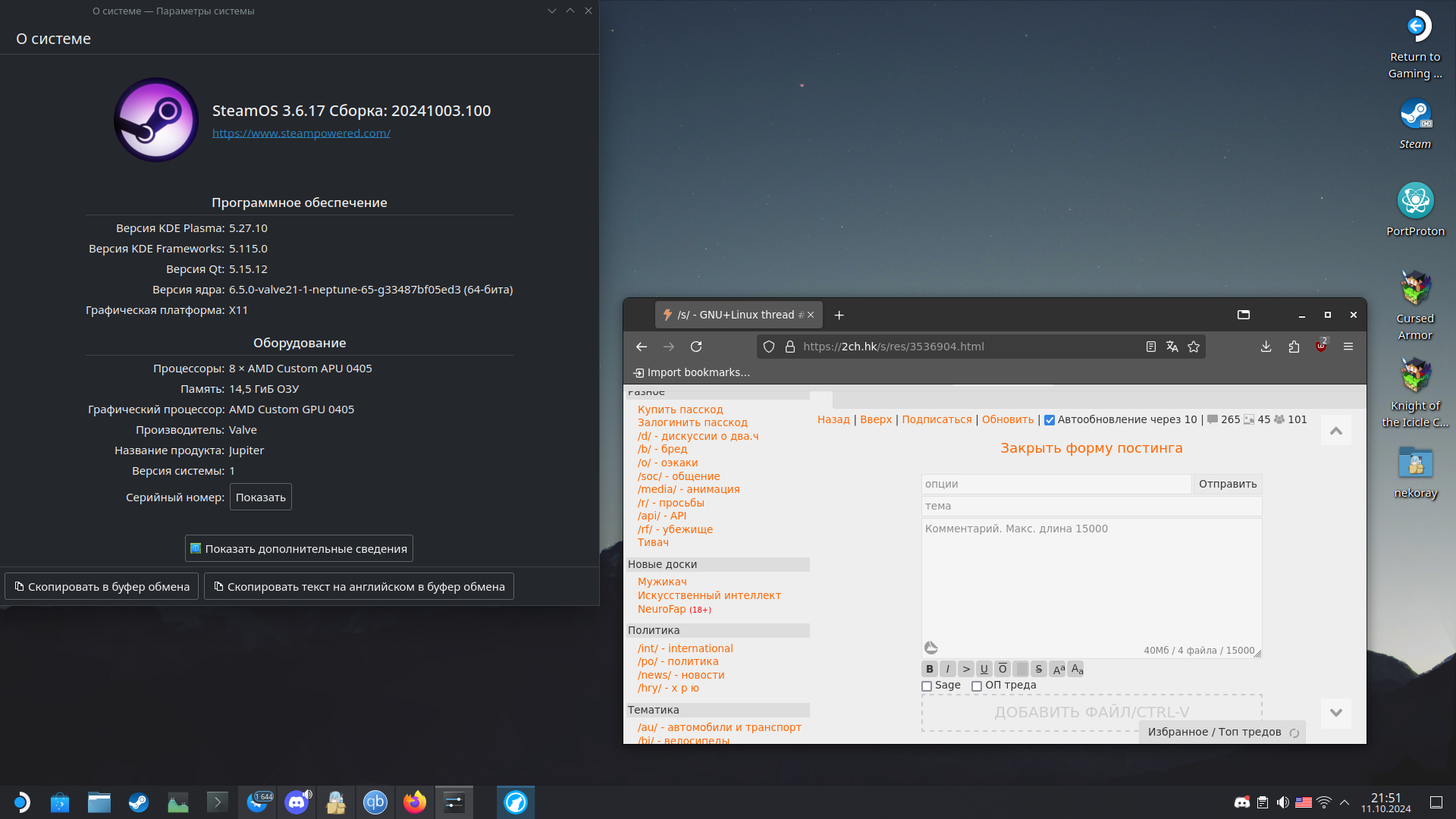Insert quote mark with the > button
The height and width of the screenshot is (819, 1456).
[x=965, y=669]
